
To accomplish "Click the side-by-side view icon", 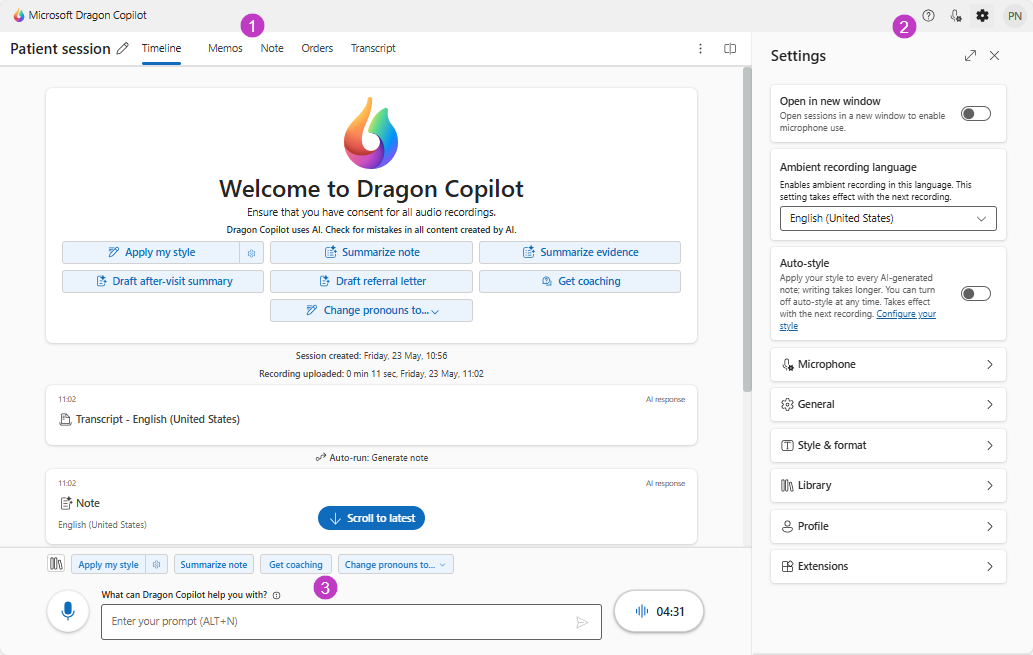I will [729, 48].
